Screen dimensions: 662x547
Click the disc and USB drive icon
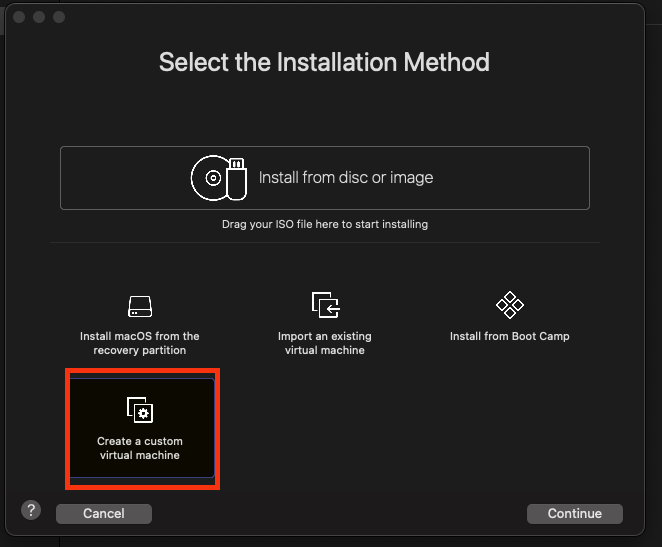point(218,178)
